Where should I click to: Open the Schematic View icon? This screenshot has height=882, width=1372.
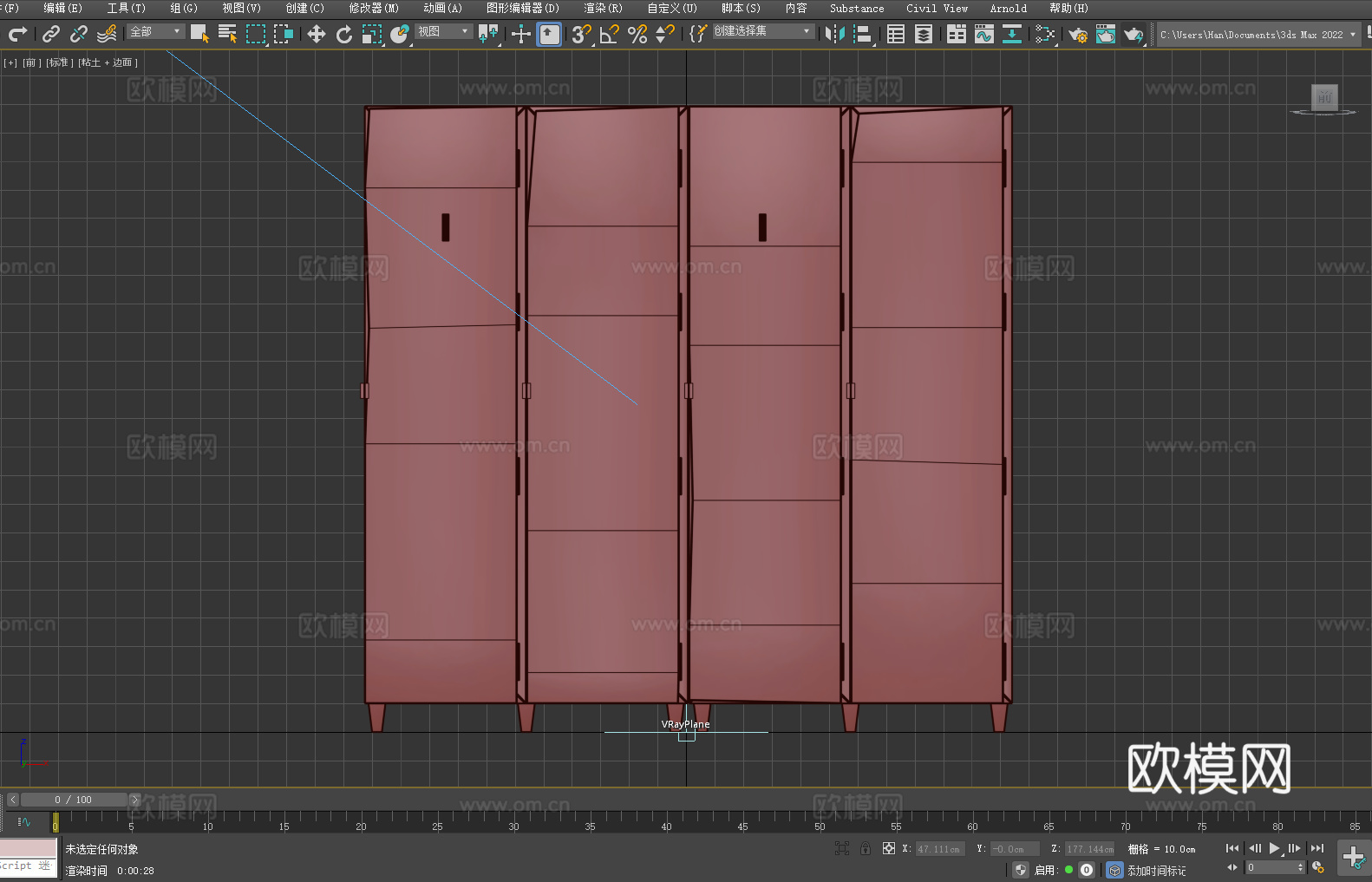(x=1045, y=34)
